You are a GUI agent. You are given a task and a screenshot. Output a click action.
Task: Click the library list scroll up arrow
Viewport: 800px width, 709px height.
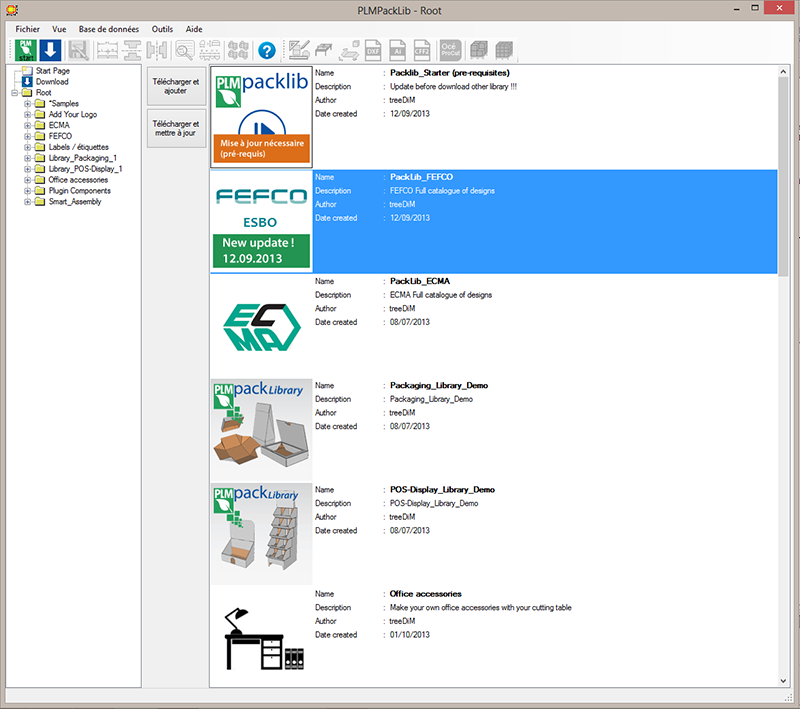[783, 72]
